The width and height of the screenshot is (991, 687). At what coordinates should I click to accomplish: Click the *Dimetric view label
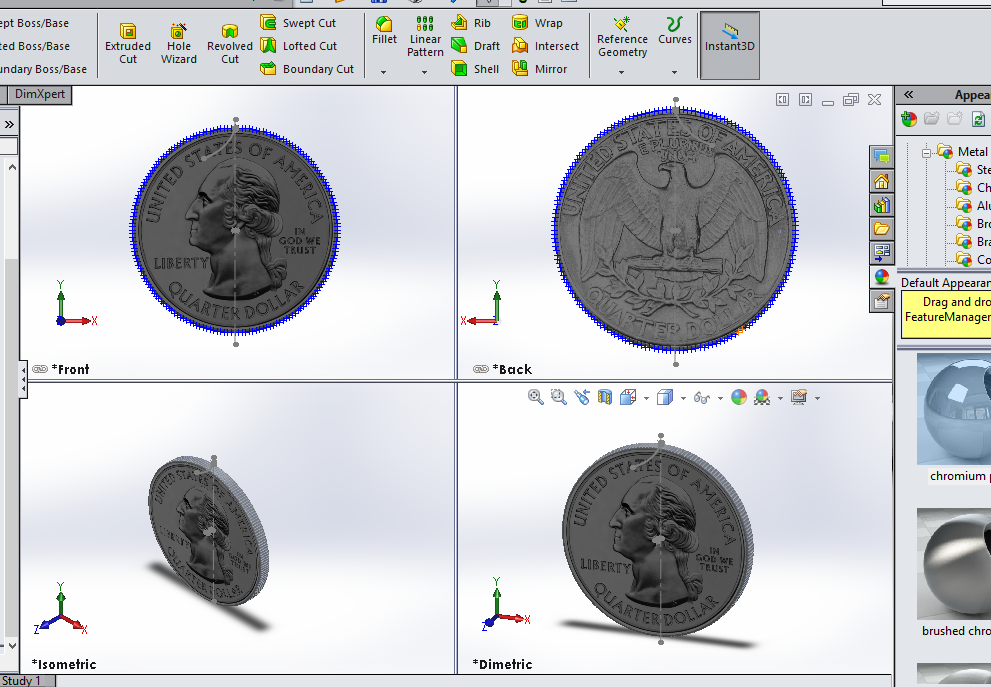point(502,664)
